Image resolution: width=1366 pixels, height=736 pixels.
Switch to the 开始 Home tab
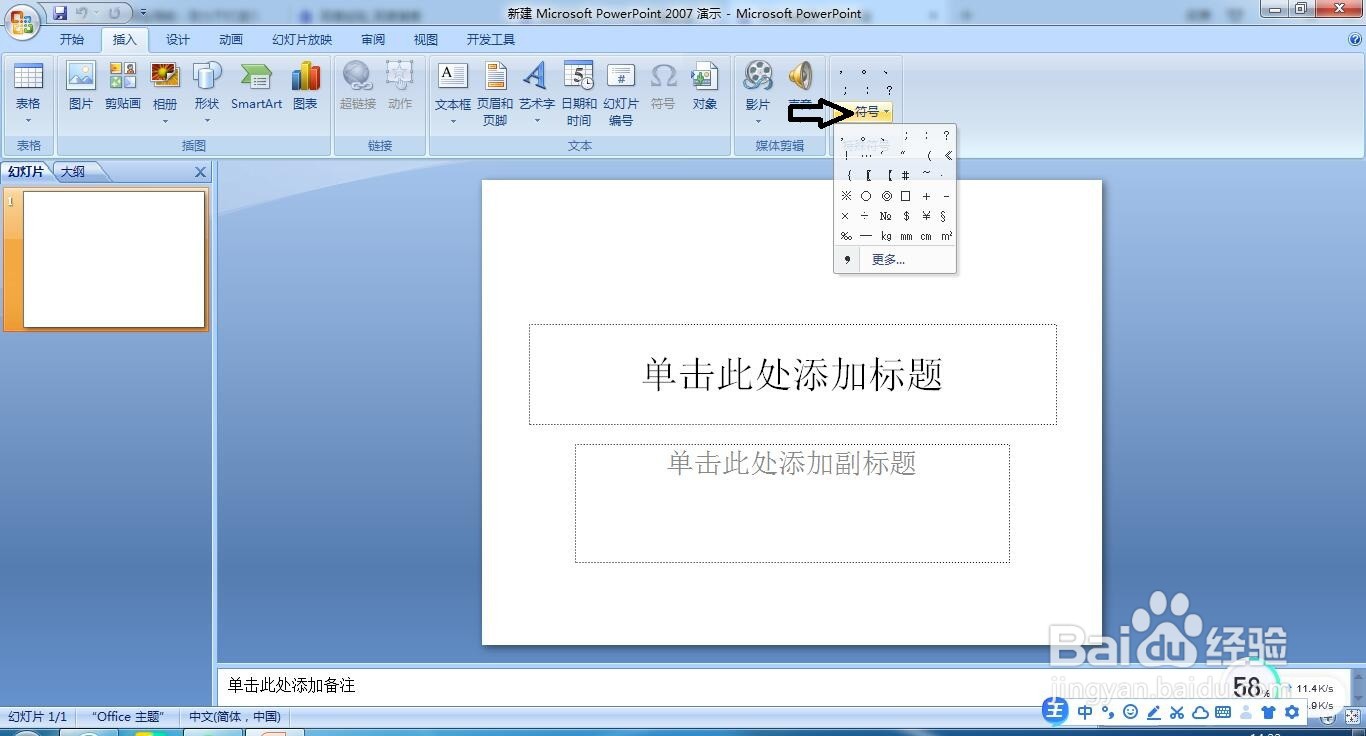click(x=72, y=40)
